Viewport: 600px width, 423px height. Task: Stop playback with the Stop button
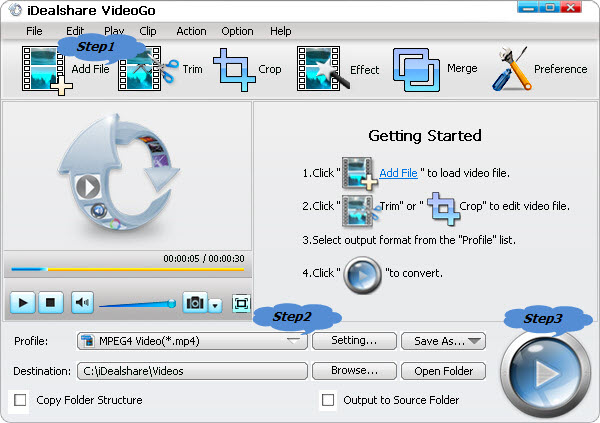tap(52, 302)
